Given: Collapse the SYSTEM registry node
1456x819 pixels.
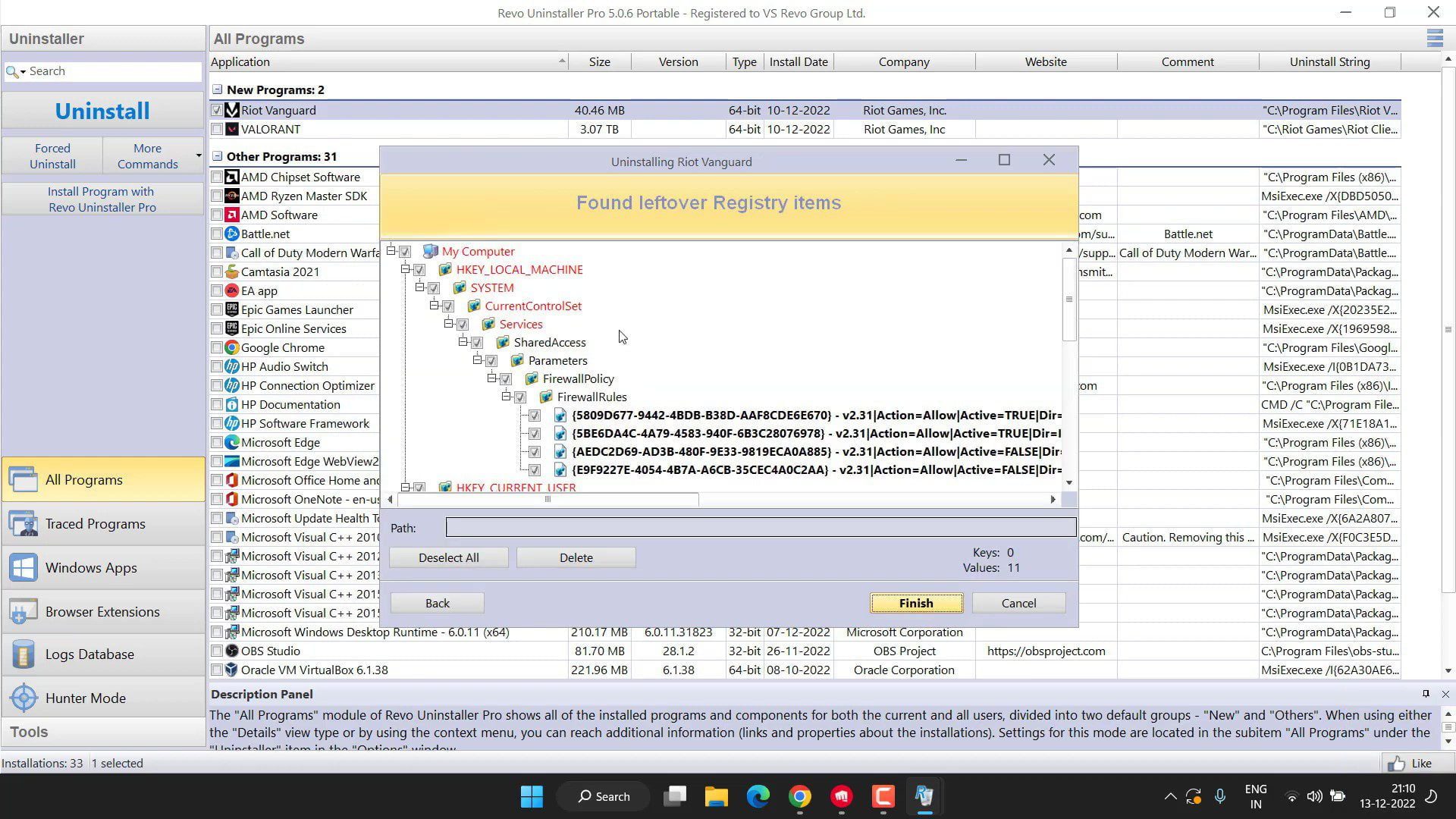Looking at the screenshot, I should pyautogui.click(x=420, y=287).
